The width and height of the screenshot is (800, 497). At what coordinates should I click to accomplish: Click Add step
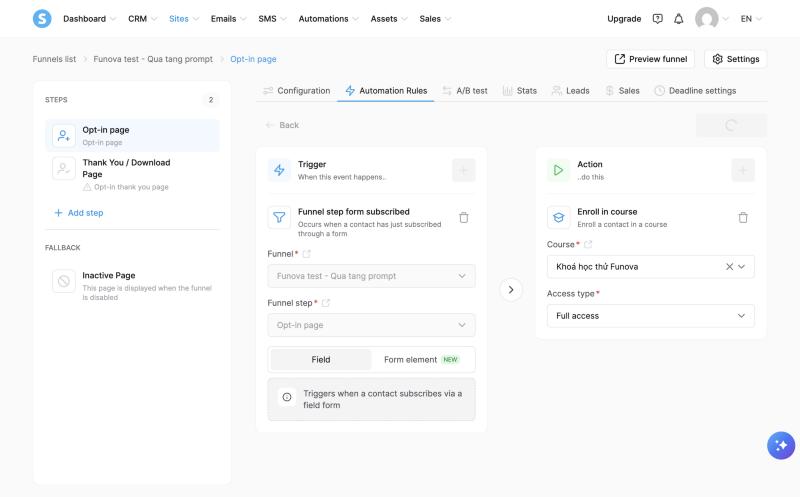[79, 213]
